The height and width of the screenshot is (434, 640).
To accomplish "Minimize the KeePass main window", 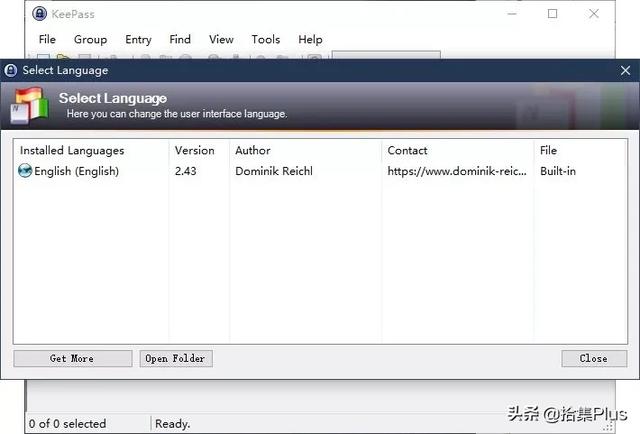I will (512, 14).
